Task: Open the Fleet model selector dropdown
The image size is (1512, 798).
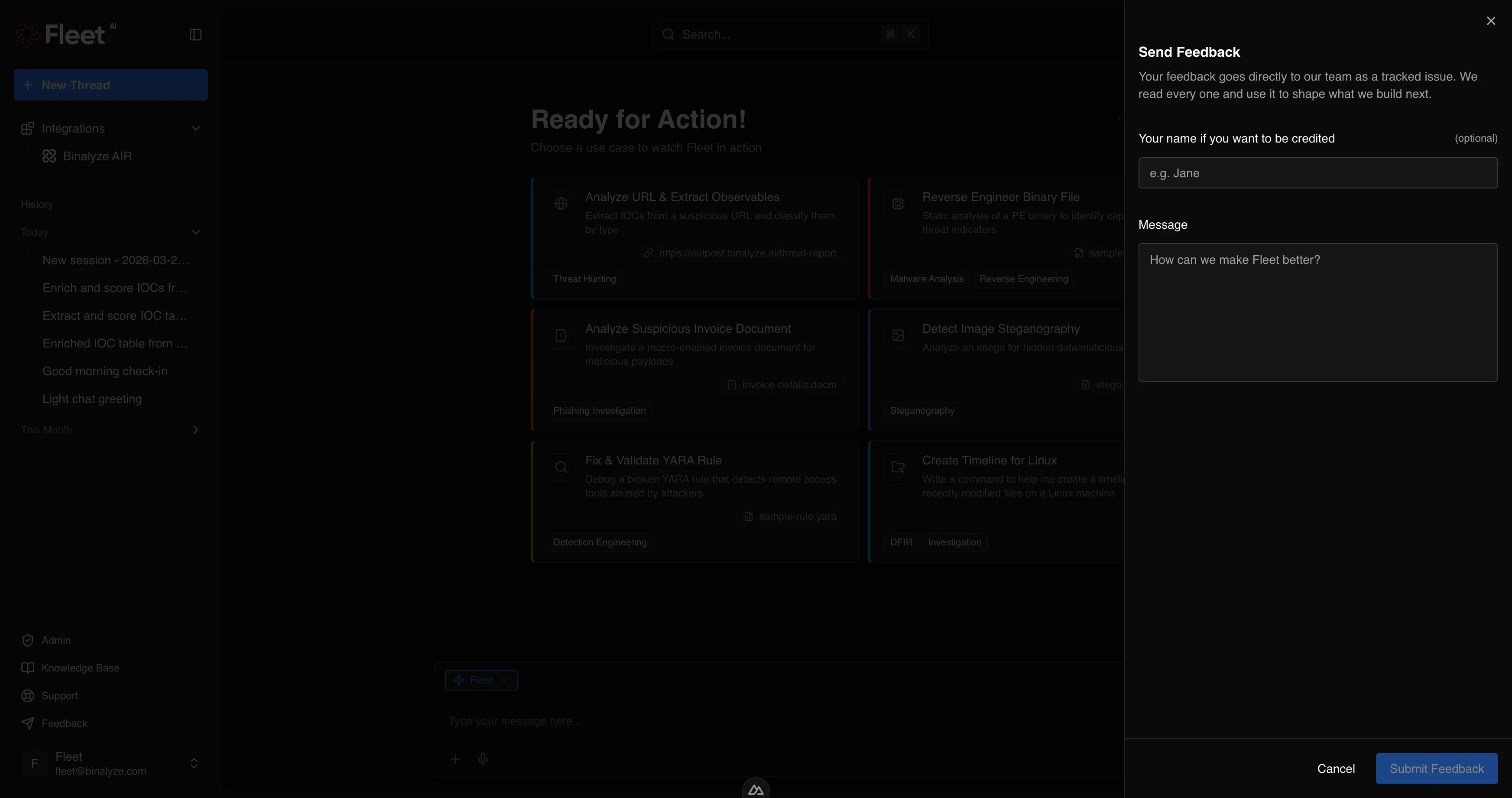Action: tap(481, 680)
